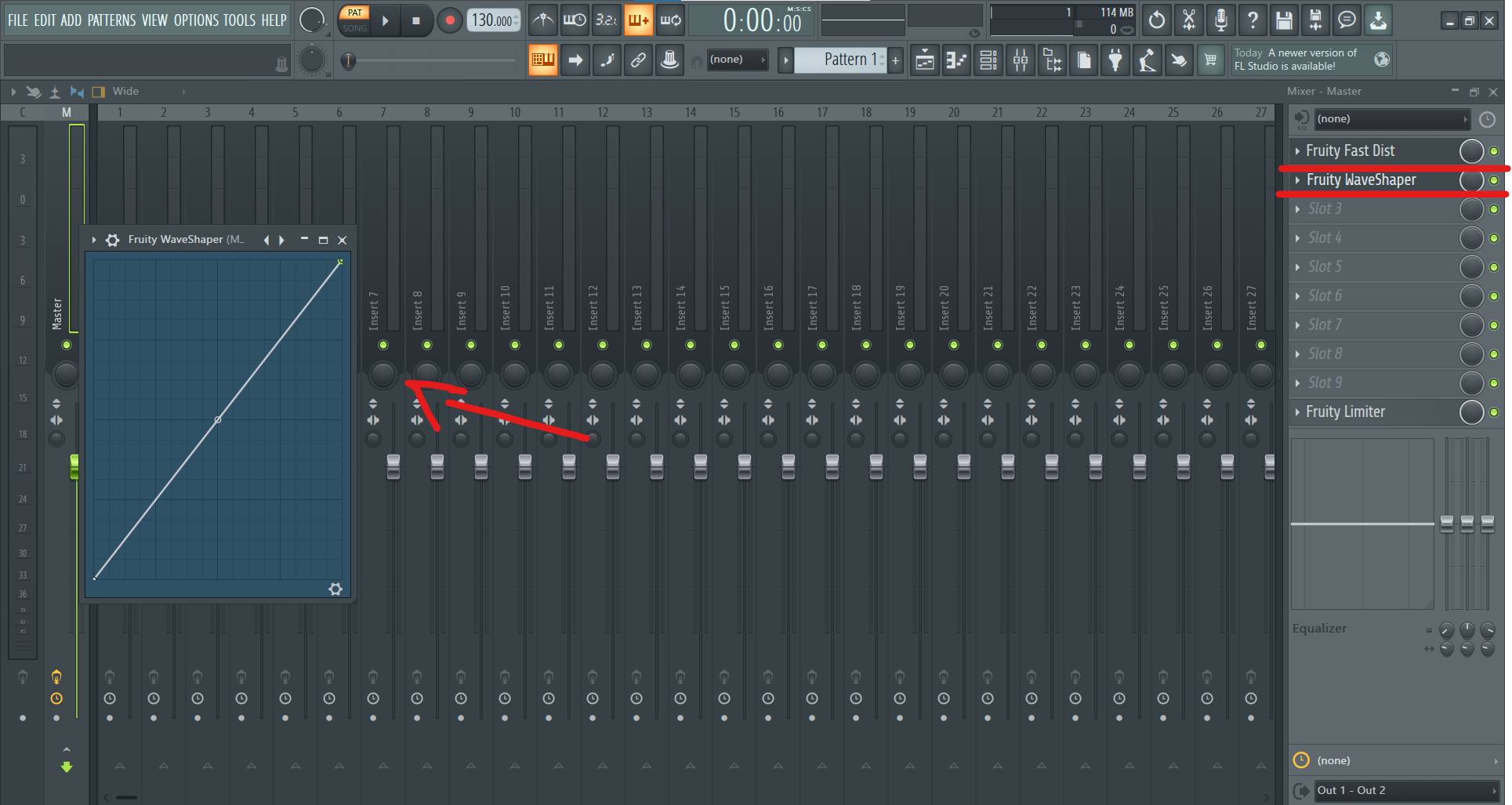
Task: Toggle Fruity Limiter enable LED
Action: (x=1494, y=412)
